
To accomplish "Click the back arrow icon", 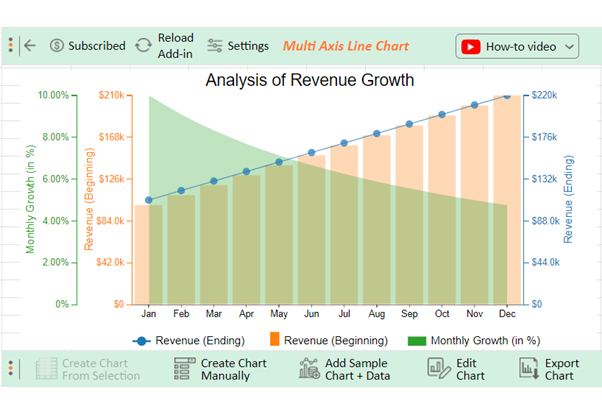I will [30, 45].
